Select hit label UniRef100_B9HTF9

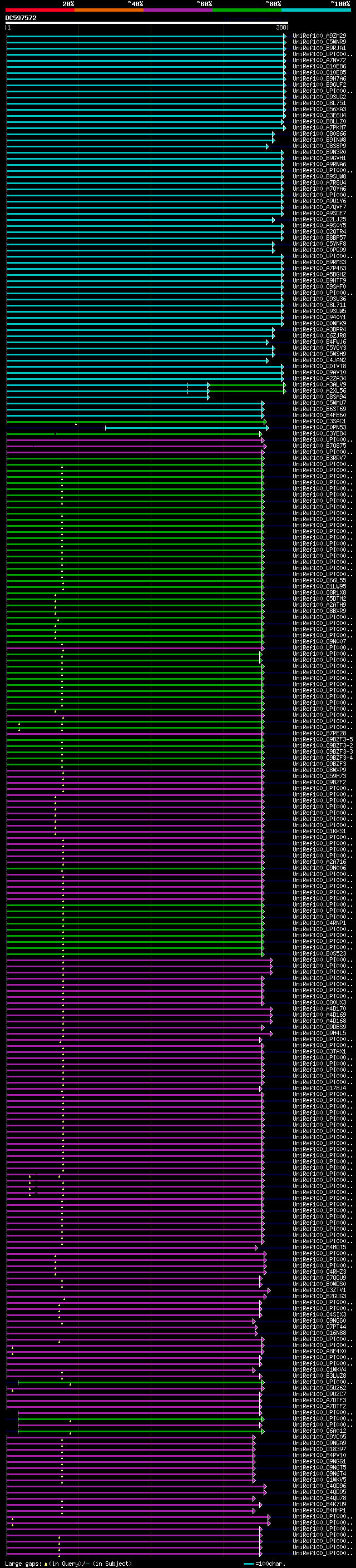[319, 280]
